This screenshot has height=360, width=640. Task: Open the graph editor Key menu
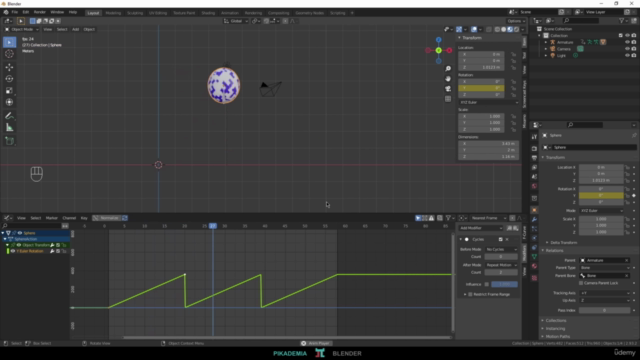click(84, 218)
